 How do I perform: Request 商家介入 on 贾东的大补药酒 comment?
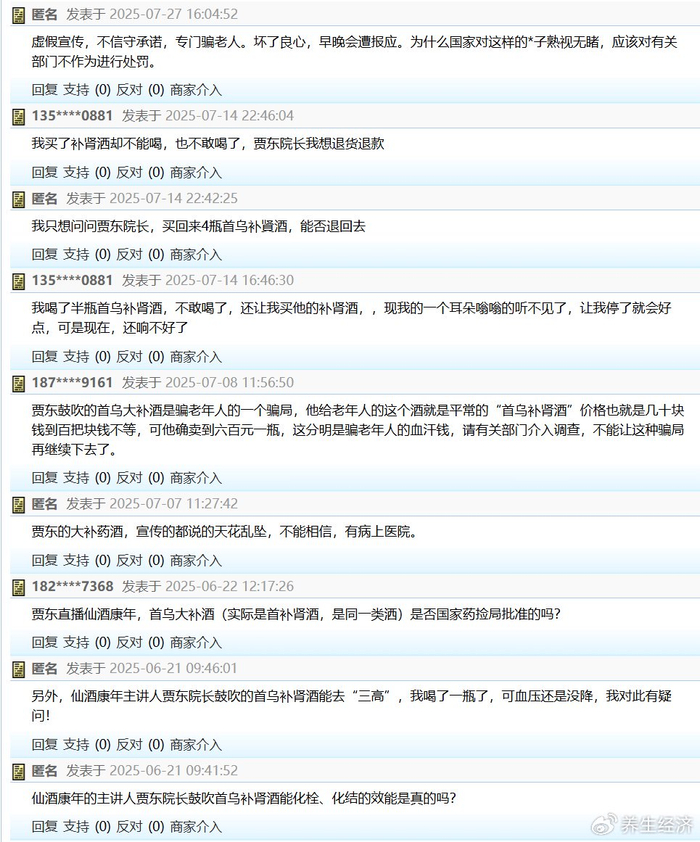tap(196, 560)
